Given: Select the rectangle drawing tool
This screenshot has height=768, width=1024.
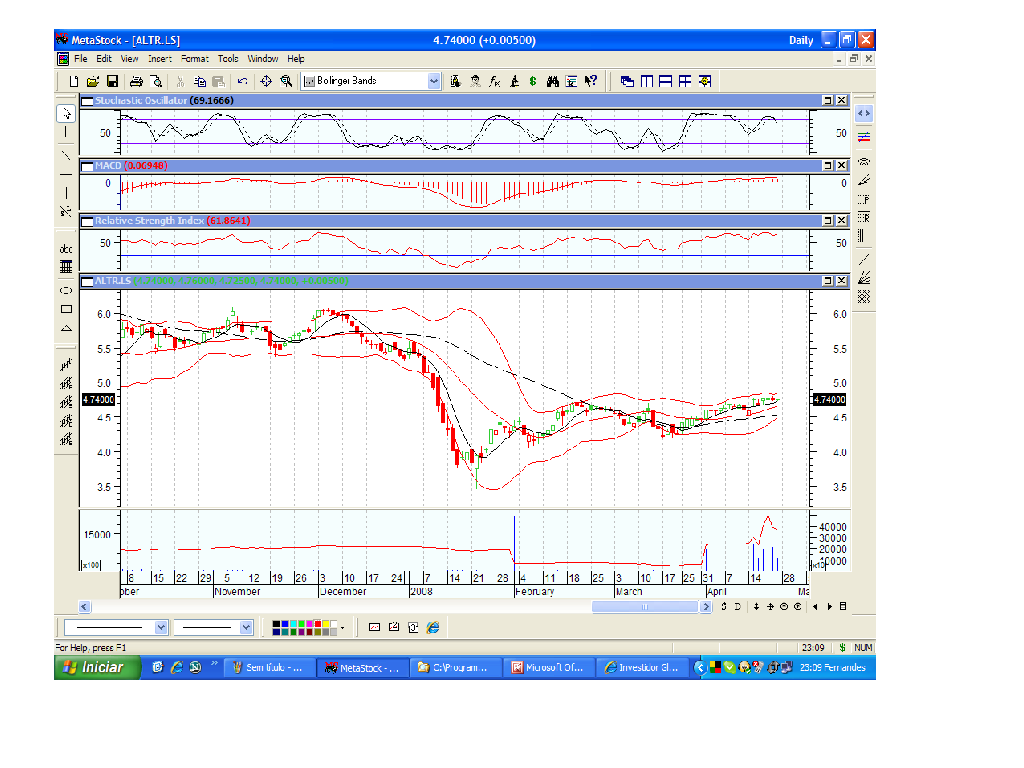Looking at the screenshot, I should point(66,309).
